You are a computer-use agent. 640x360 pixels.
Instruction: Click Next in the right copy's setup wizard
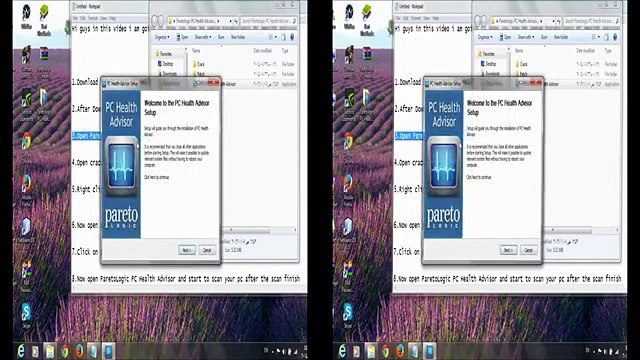508,250
